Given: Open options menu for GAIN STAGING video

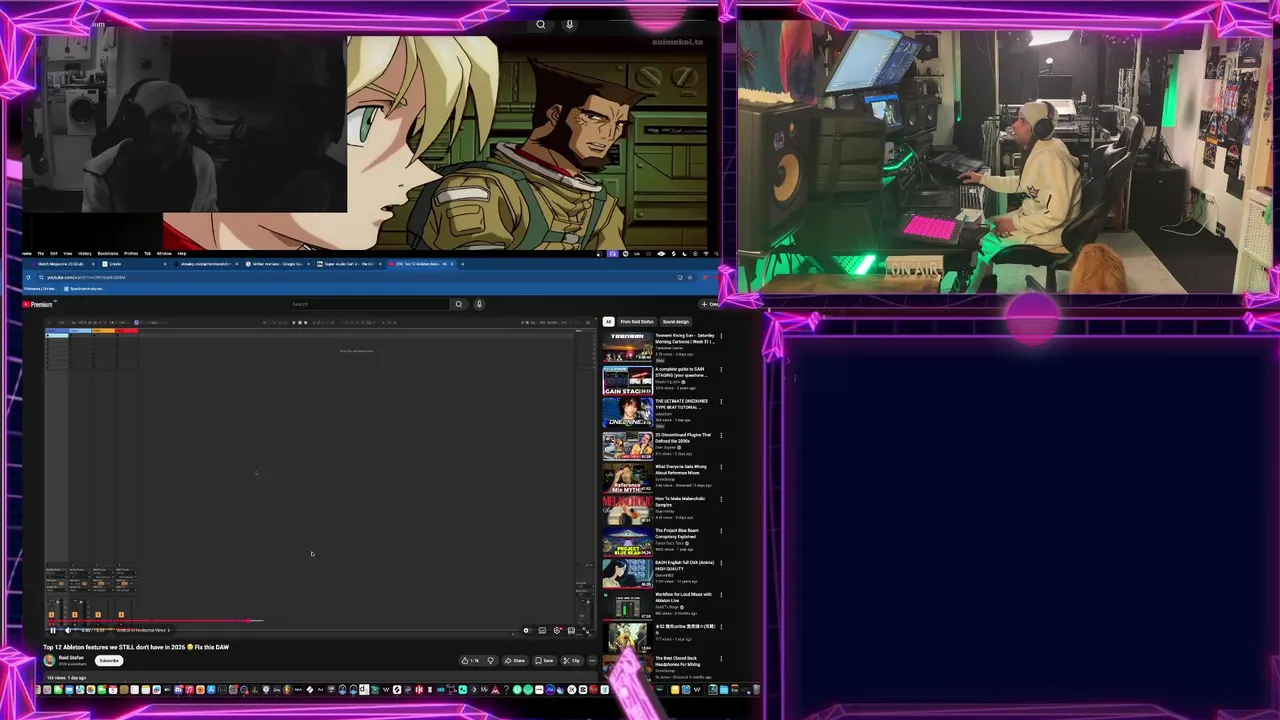Looking at the screenshot, I should (x=721, y=369).
